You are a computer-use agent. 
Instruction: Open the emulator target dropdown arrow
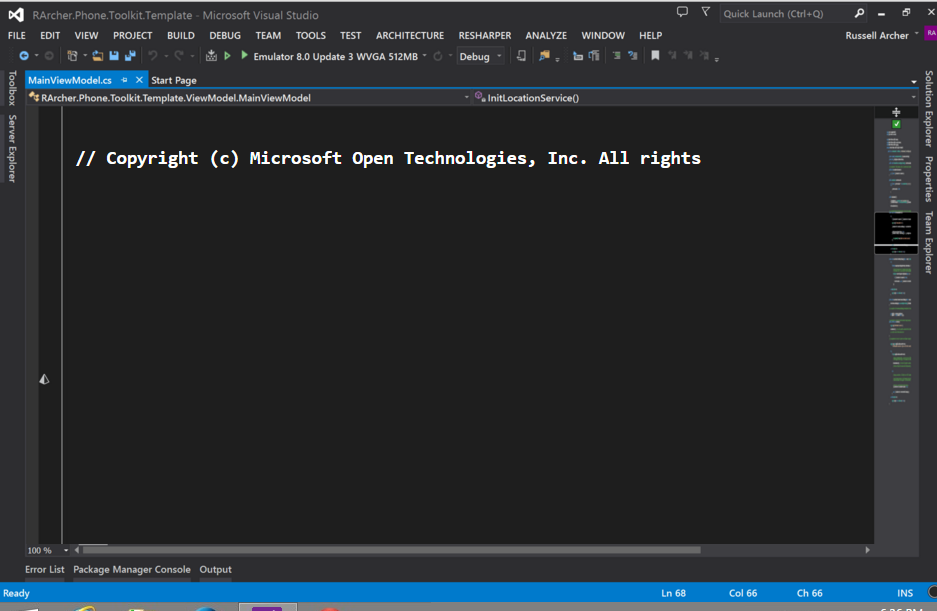click(x=425, y=56)
